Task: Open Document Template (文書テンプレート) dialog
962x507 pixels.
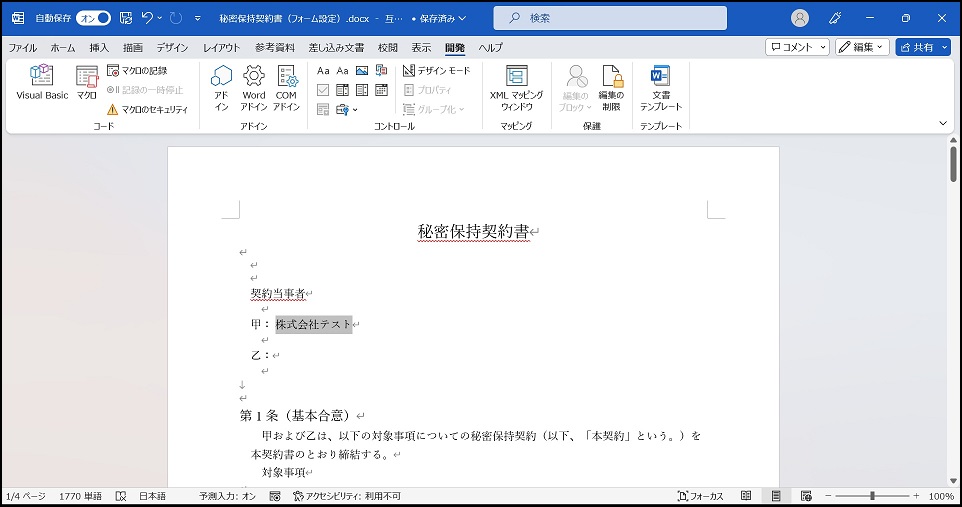Action: coord(661,88)
